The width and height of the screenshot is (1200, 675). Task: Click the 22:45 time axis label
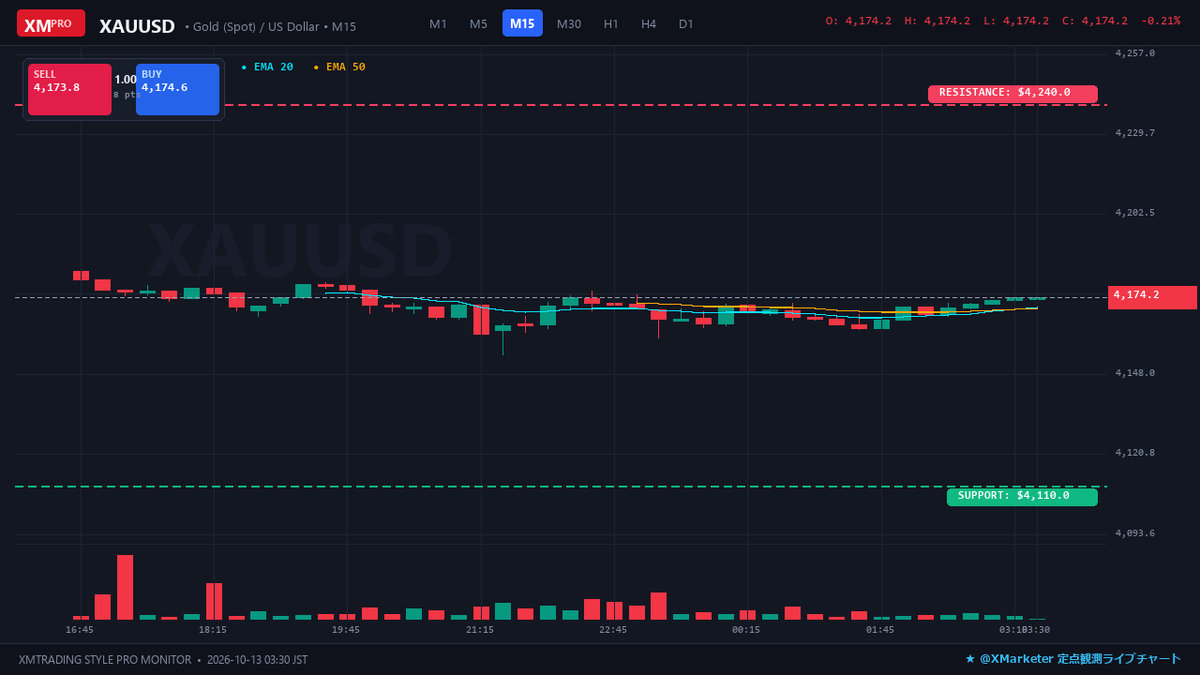613,630
